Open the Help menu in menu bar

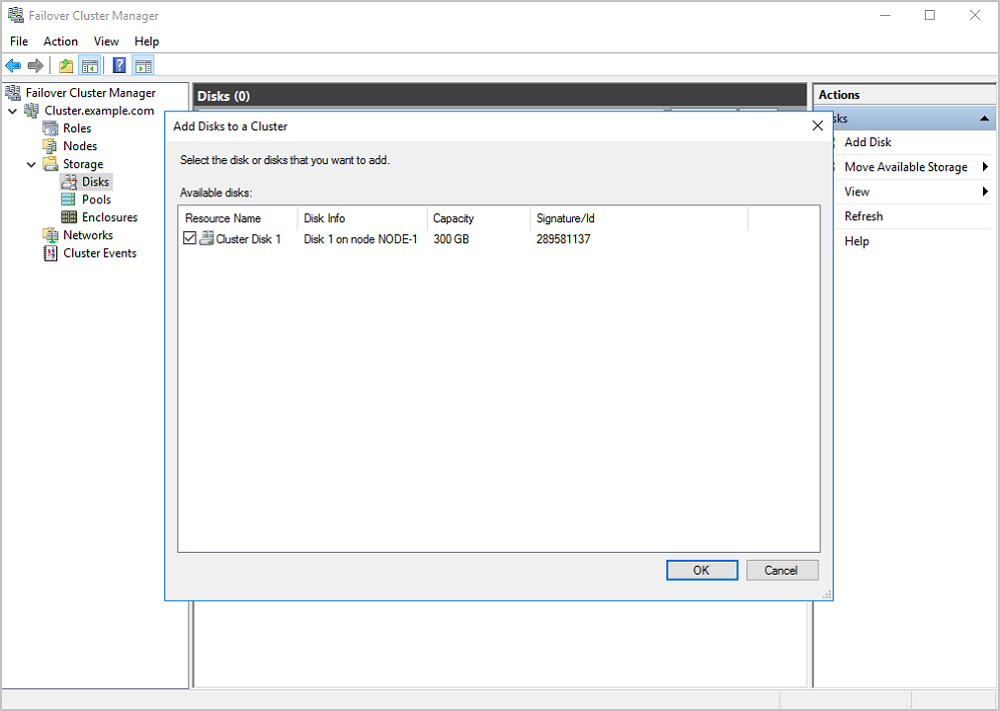pos(147,41)
